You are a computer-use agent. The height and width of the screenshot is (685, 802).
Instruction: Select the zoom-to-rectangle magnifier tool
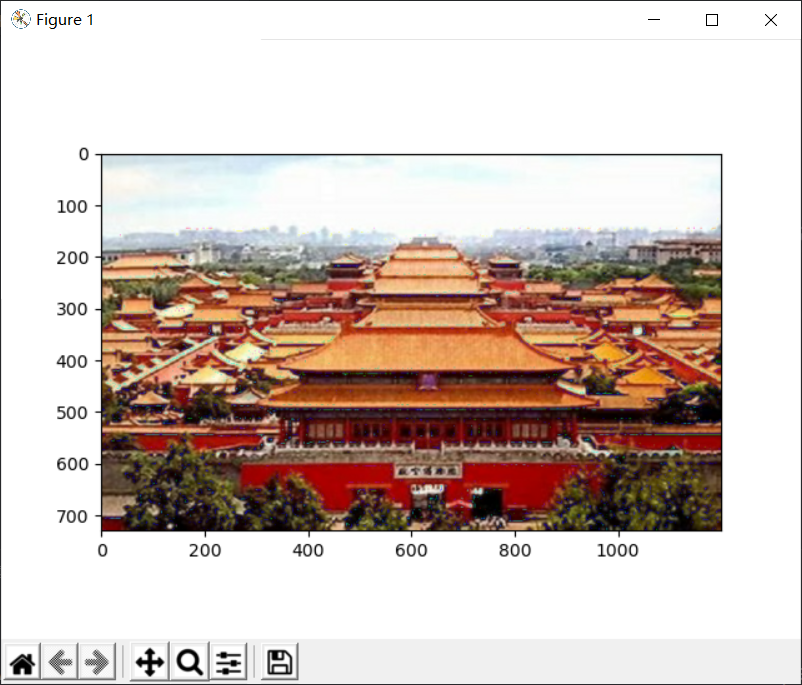point(188,661)
